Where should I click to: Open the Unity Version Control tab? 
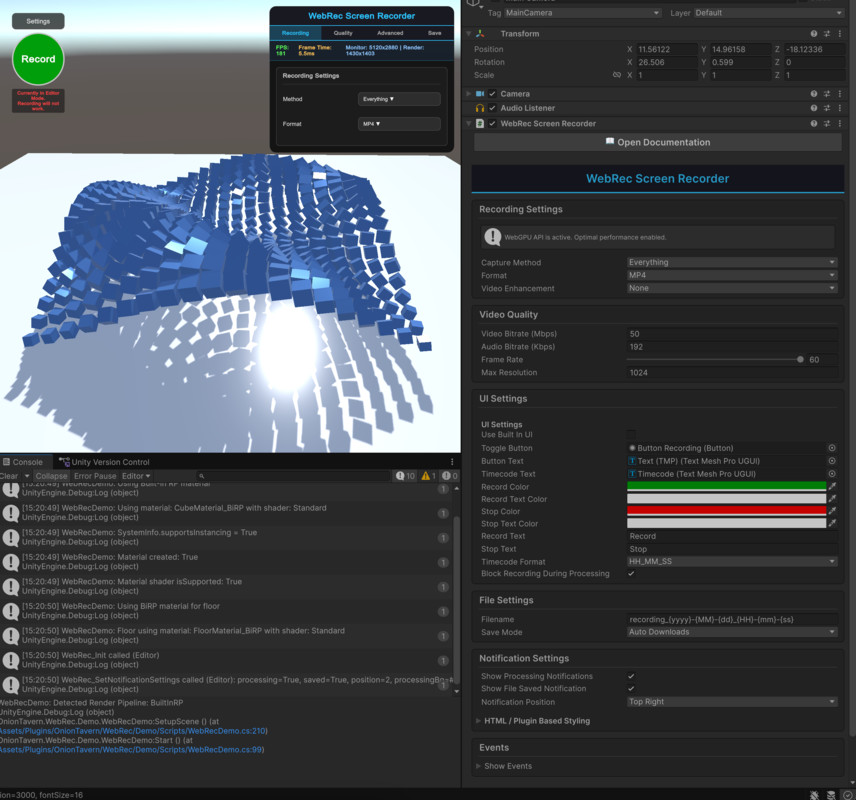pyautogui.click(x=110, y=461)
